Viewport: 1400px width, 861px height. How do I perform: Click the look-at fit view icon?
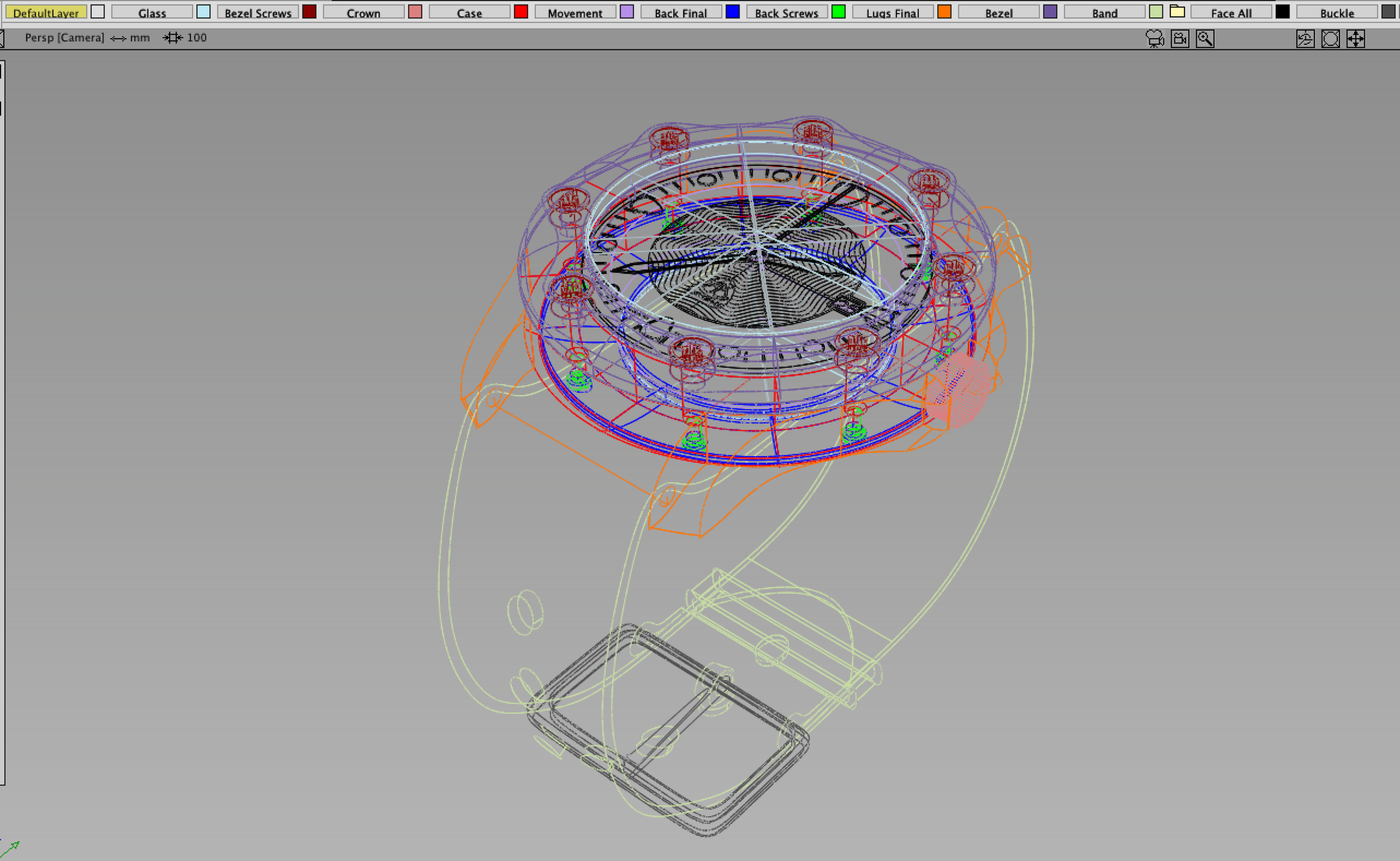point(1330,39)
